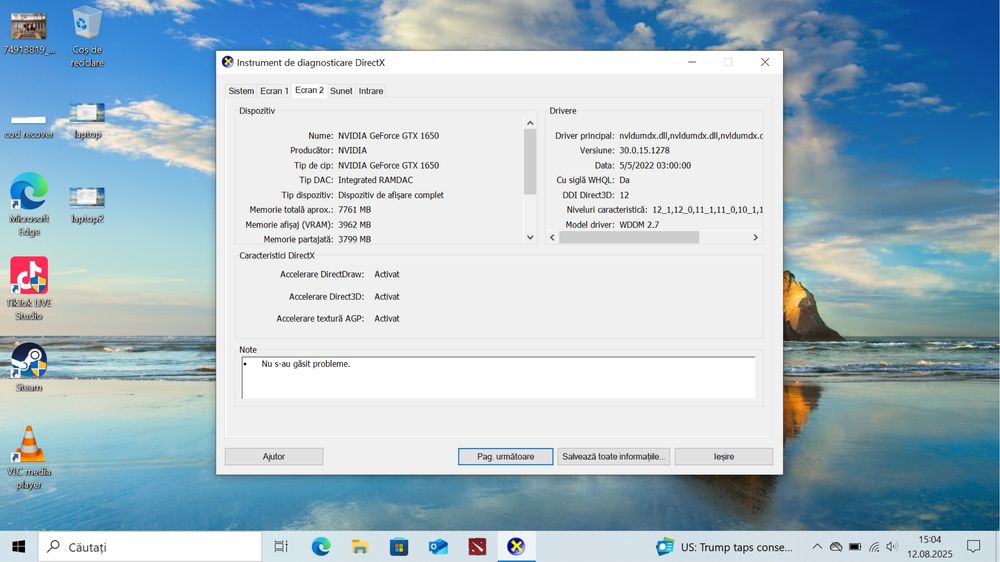
Task: Open the Wi-Fi network tray icon
Action: [874, 547]
